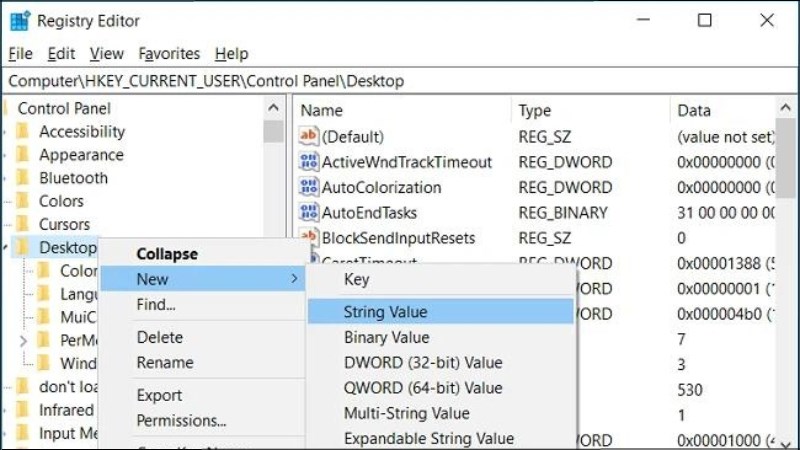Screen dimensions: 800x450
Task: Select DWORD (32-bit) Value option
Action: (x=441, y=363)
